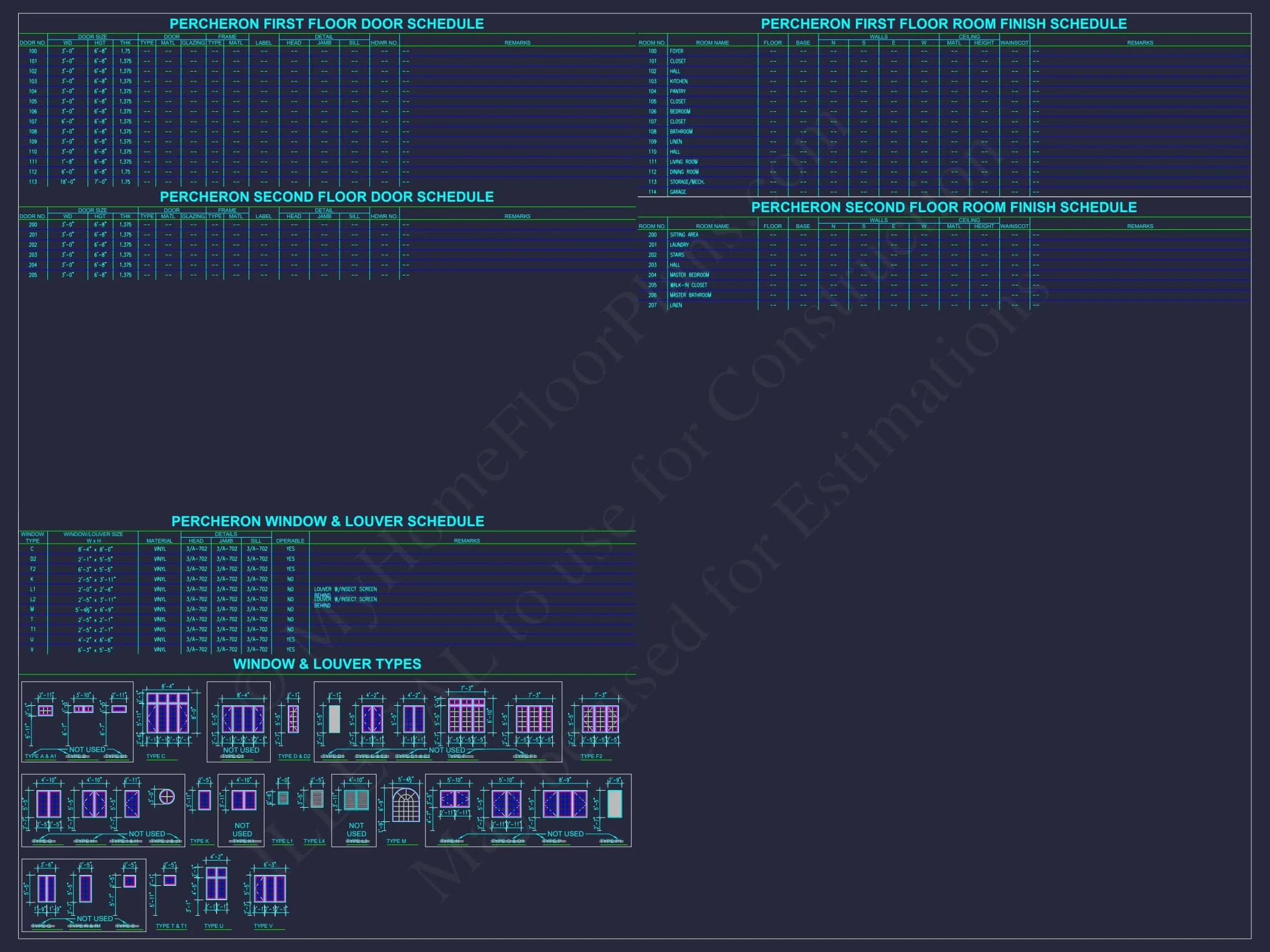The height and width of the screenshot is (952, 1270).
Task: Select the Type C window elevation
Action: 167,713
